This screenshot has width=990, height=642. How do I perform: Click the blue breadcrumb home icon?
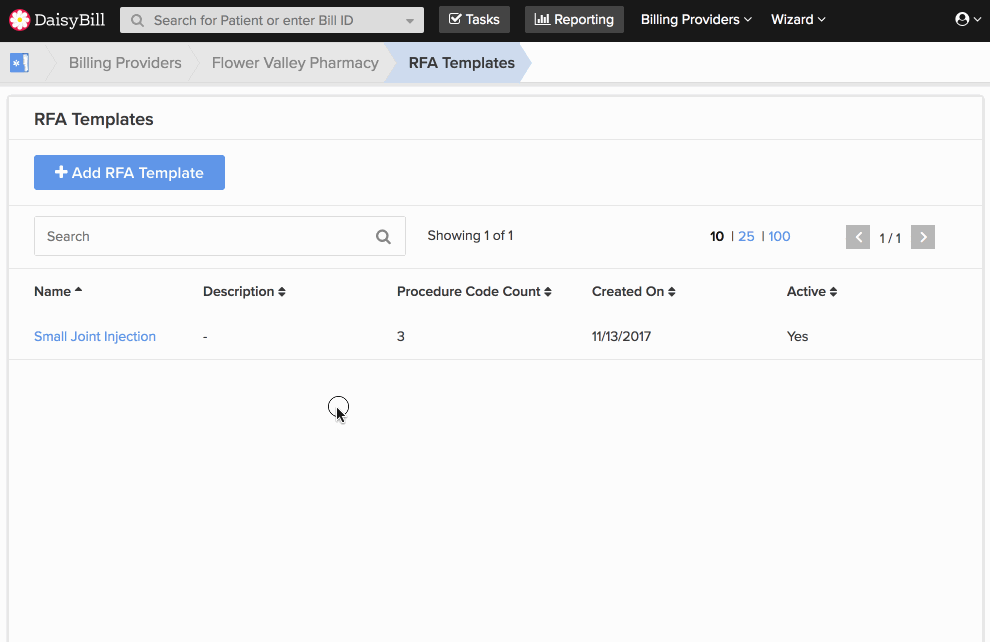click(x=19, y=62)
